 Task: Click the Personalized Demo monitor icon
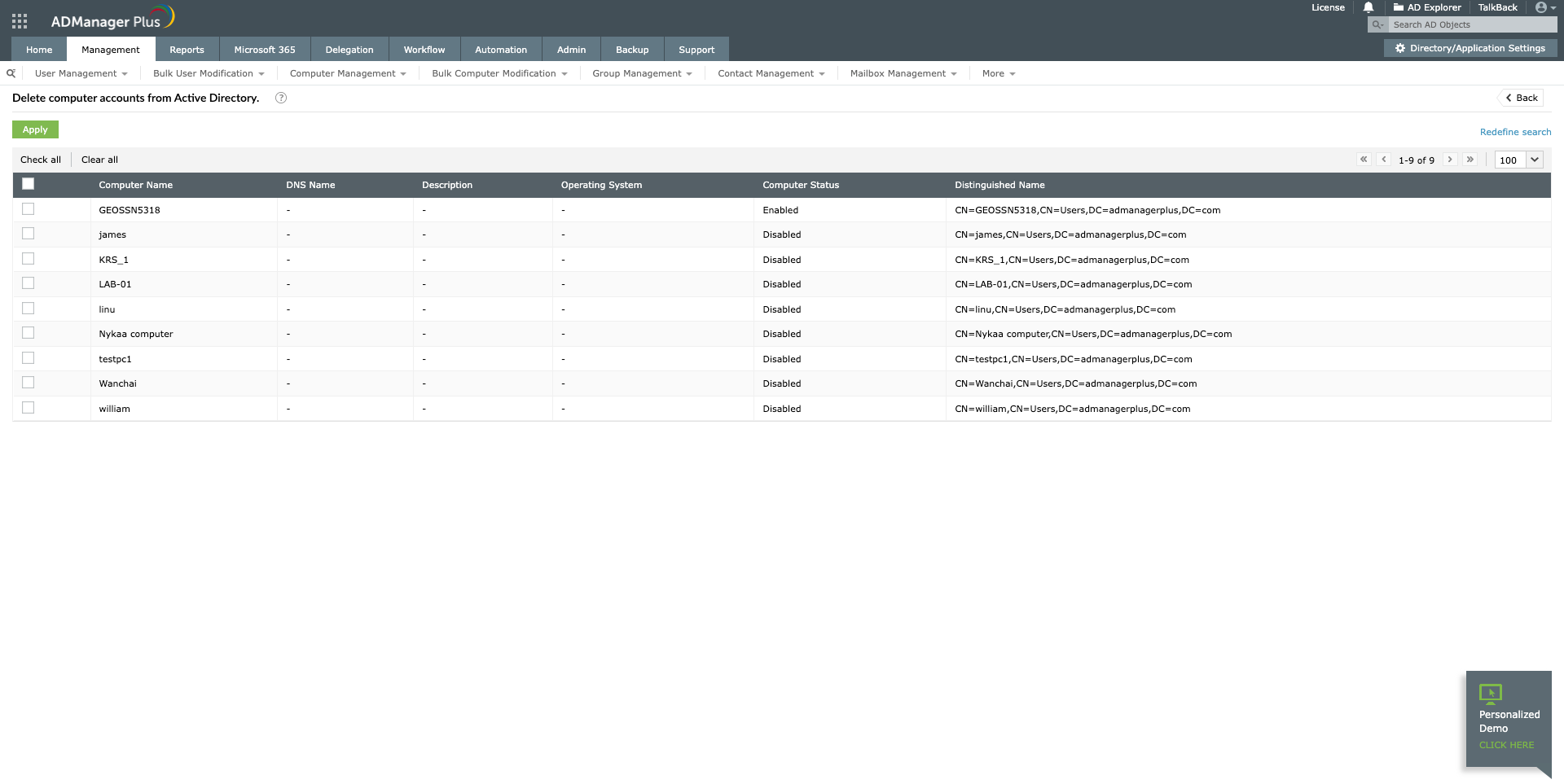tap(1491, 693)
